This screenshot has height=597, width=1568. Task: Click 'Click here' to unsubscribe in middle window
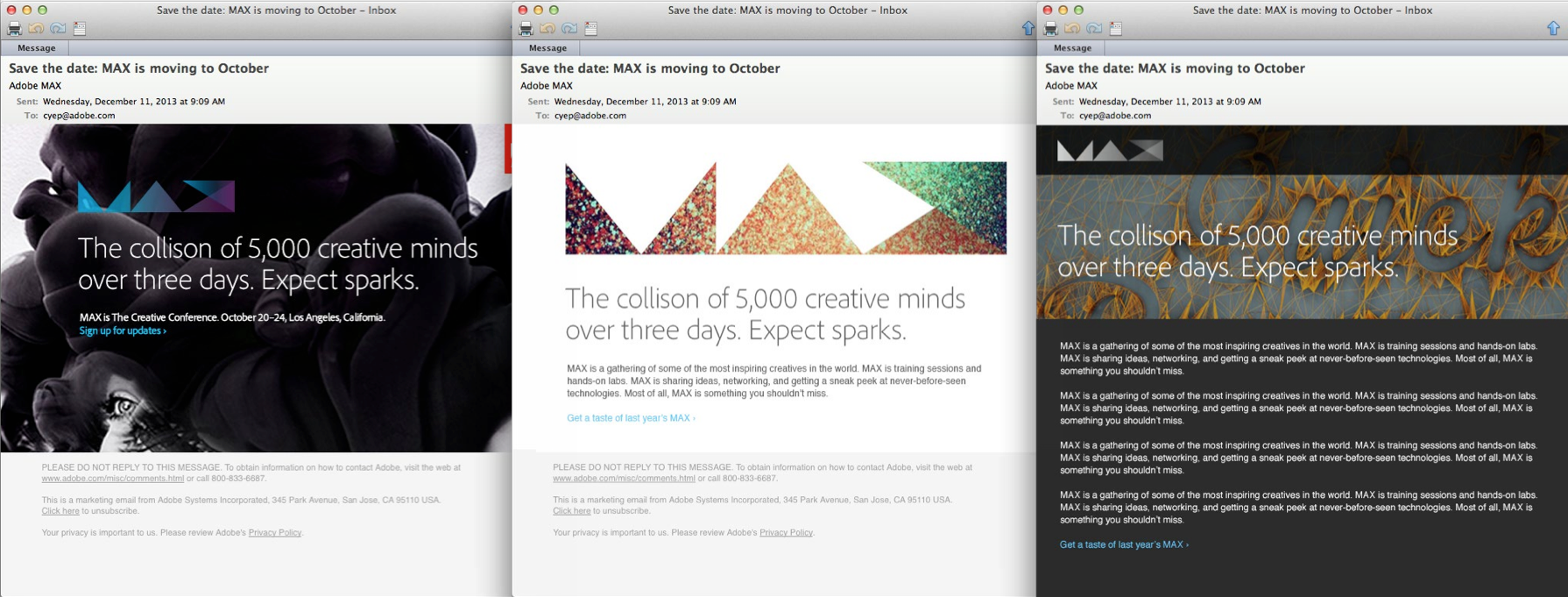pos(571,511)
